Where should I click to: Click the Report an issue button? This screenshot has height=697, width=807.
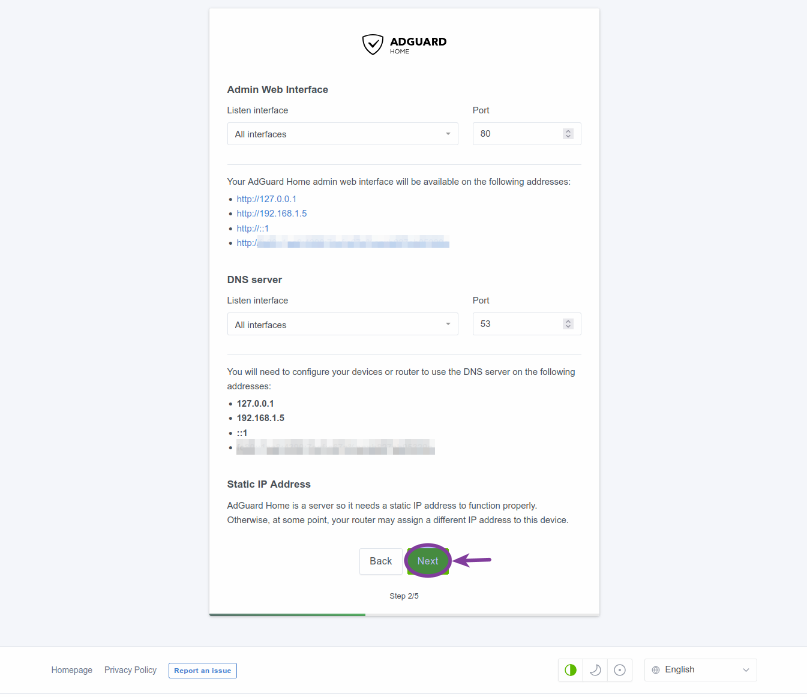coord(202,670)
